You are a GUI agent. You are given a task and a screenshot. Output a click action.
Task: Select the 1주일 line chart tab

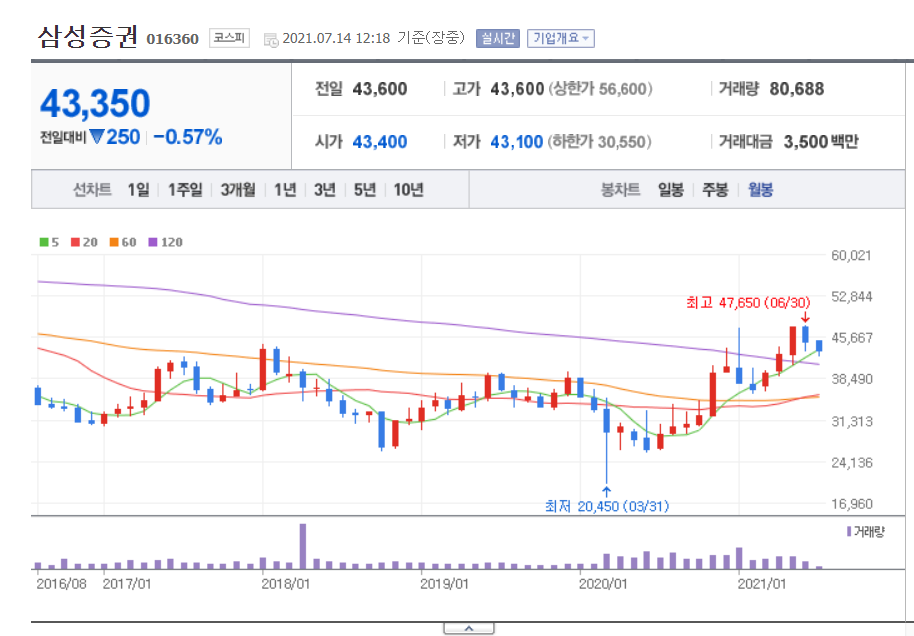[x=185, y=189]
